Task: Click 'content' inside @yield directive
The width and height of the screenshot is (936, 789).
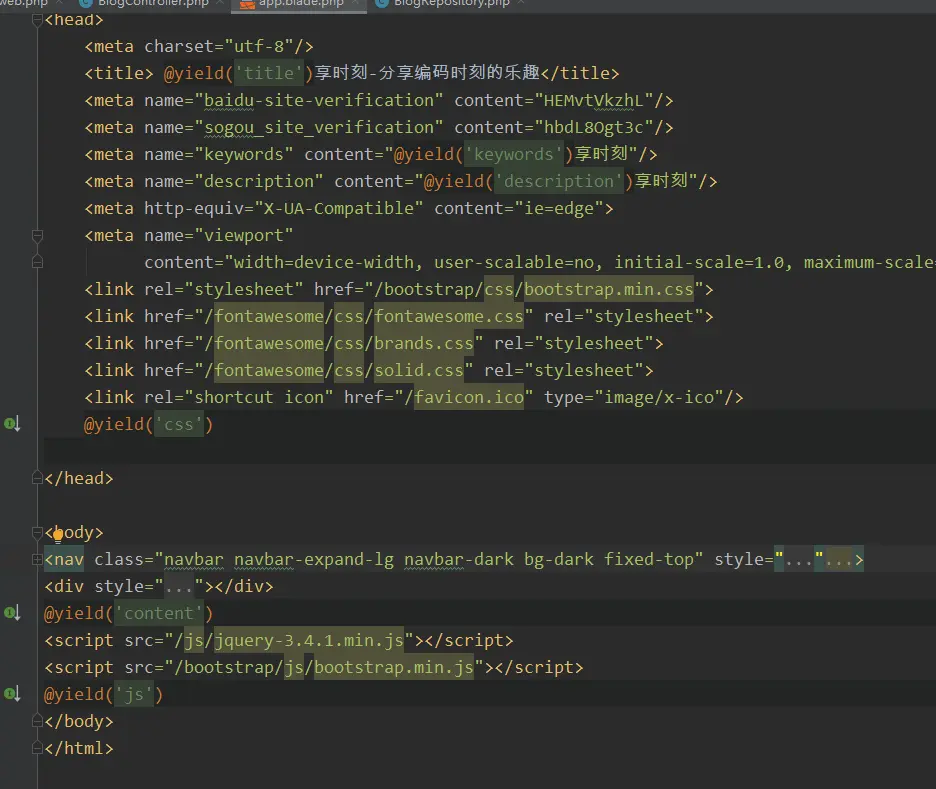Action: coord(158,614)
